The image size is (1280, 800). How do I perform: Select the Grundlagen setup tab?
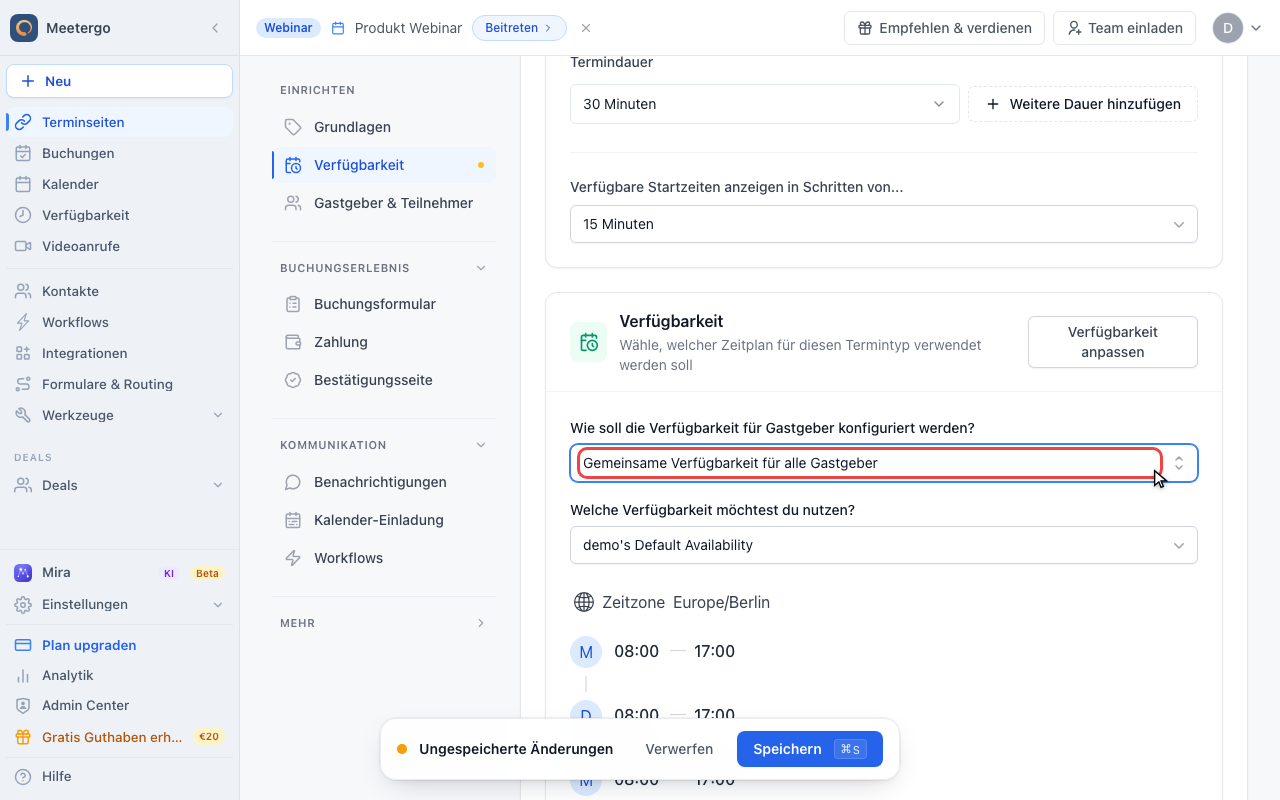tap(384, 127)
